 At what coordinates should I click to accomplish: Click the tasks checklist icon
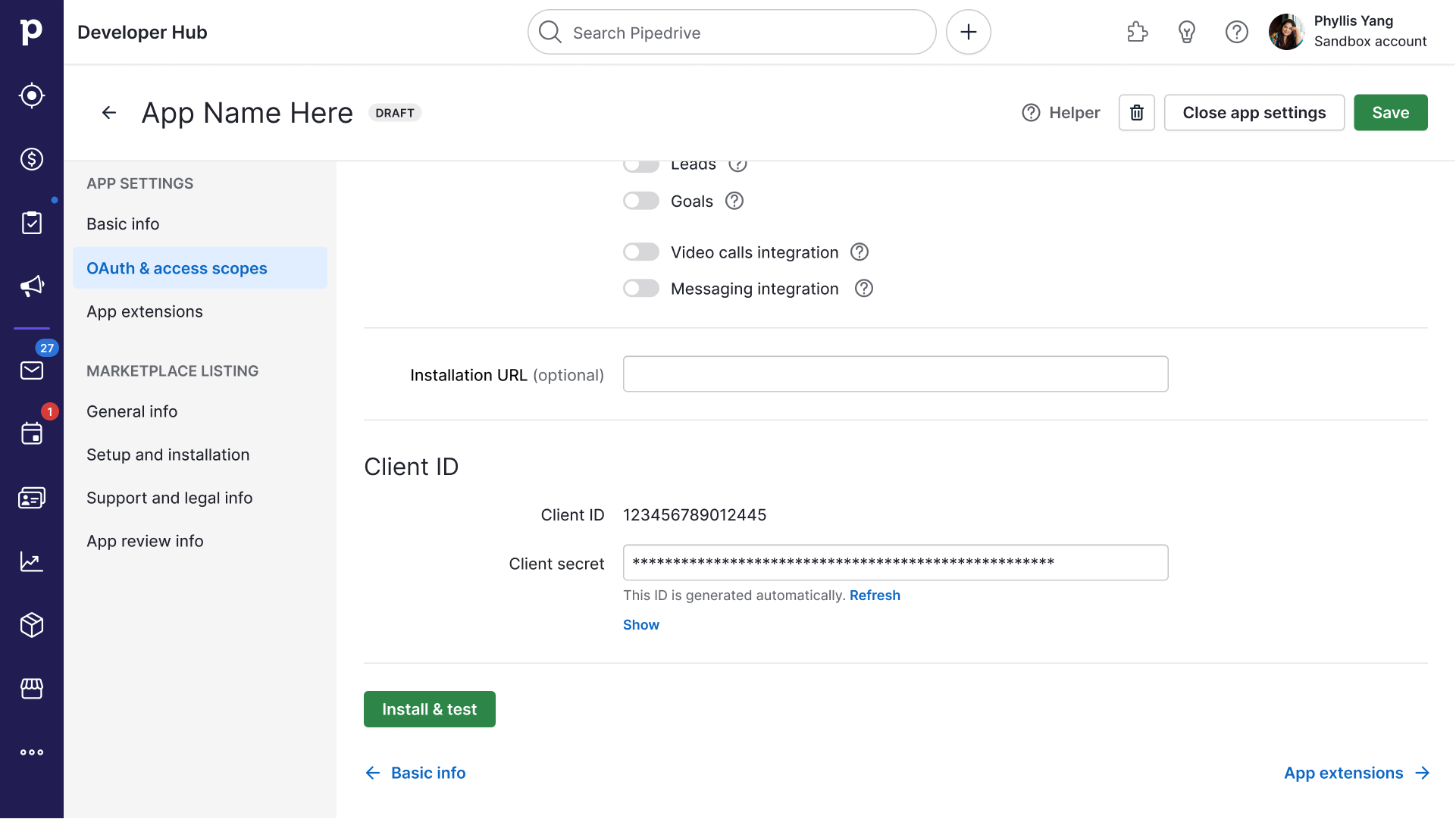click(x=32, y=222)
